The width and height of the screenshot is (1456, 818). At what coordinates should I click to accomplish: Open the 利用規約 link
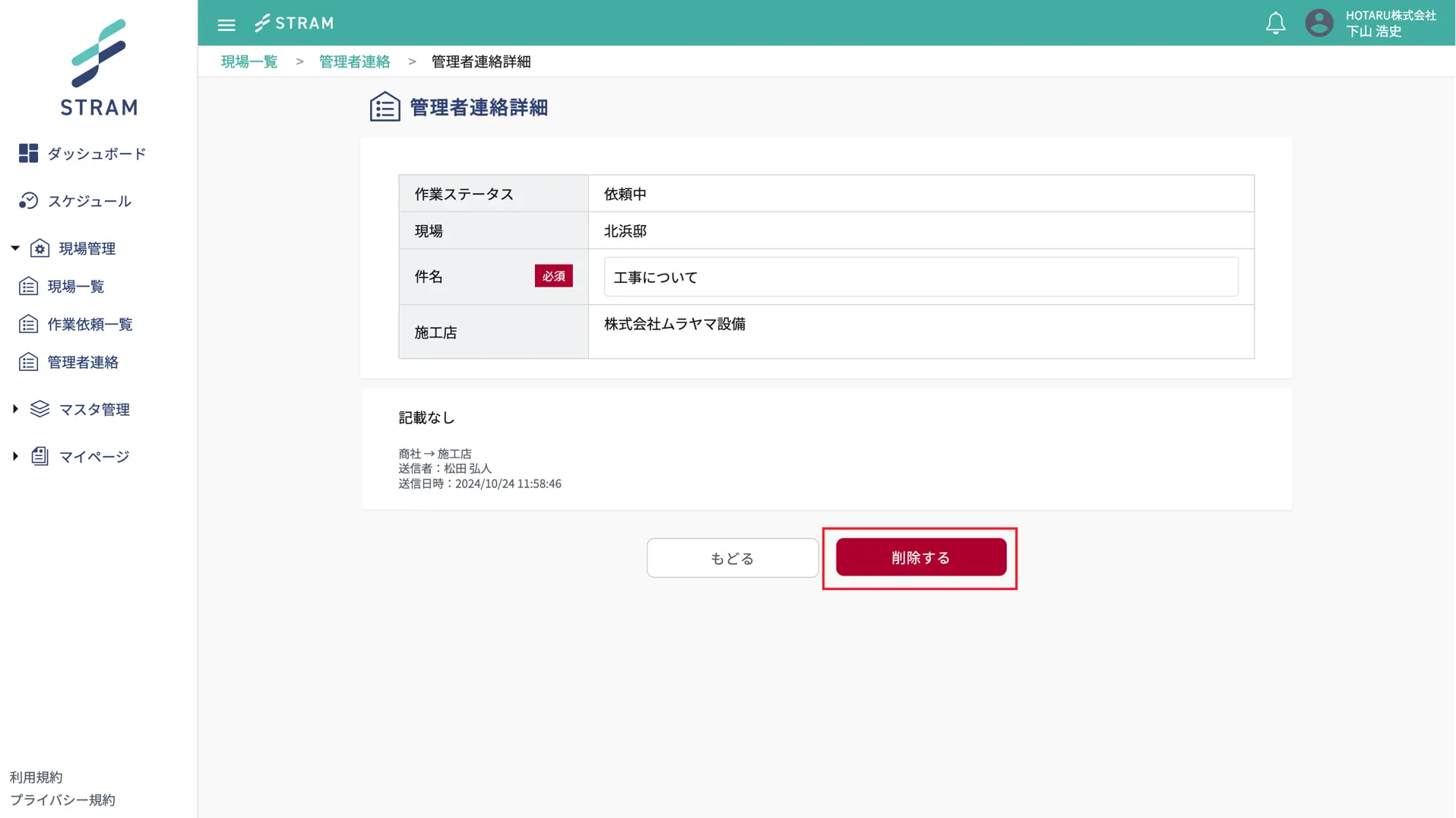tap(36, 776)
